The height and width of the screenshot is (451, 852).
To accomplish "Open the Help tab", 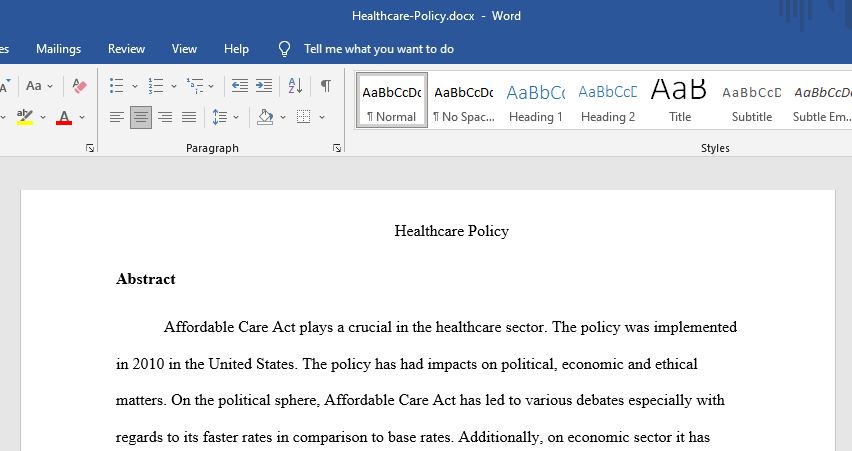I will tap(236, 49).
